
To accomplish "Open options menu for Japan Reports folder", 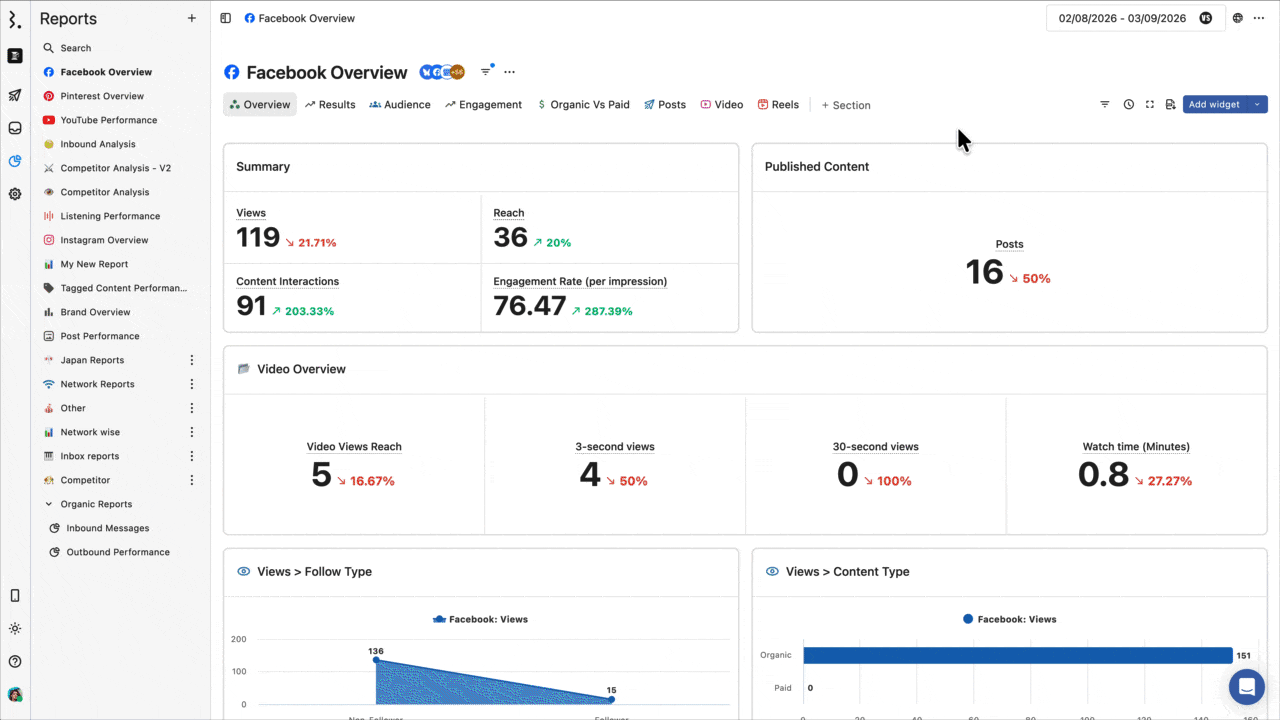I will [x=192, y=360].
